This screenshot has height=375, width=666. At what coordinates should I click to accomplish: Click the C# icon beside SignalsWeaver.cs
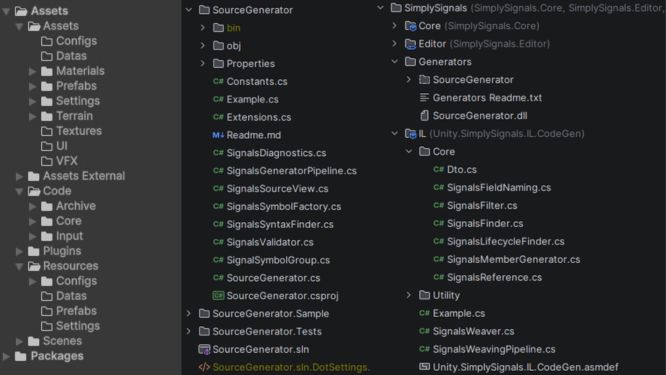tap(424, 331)
